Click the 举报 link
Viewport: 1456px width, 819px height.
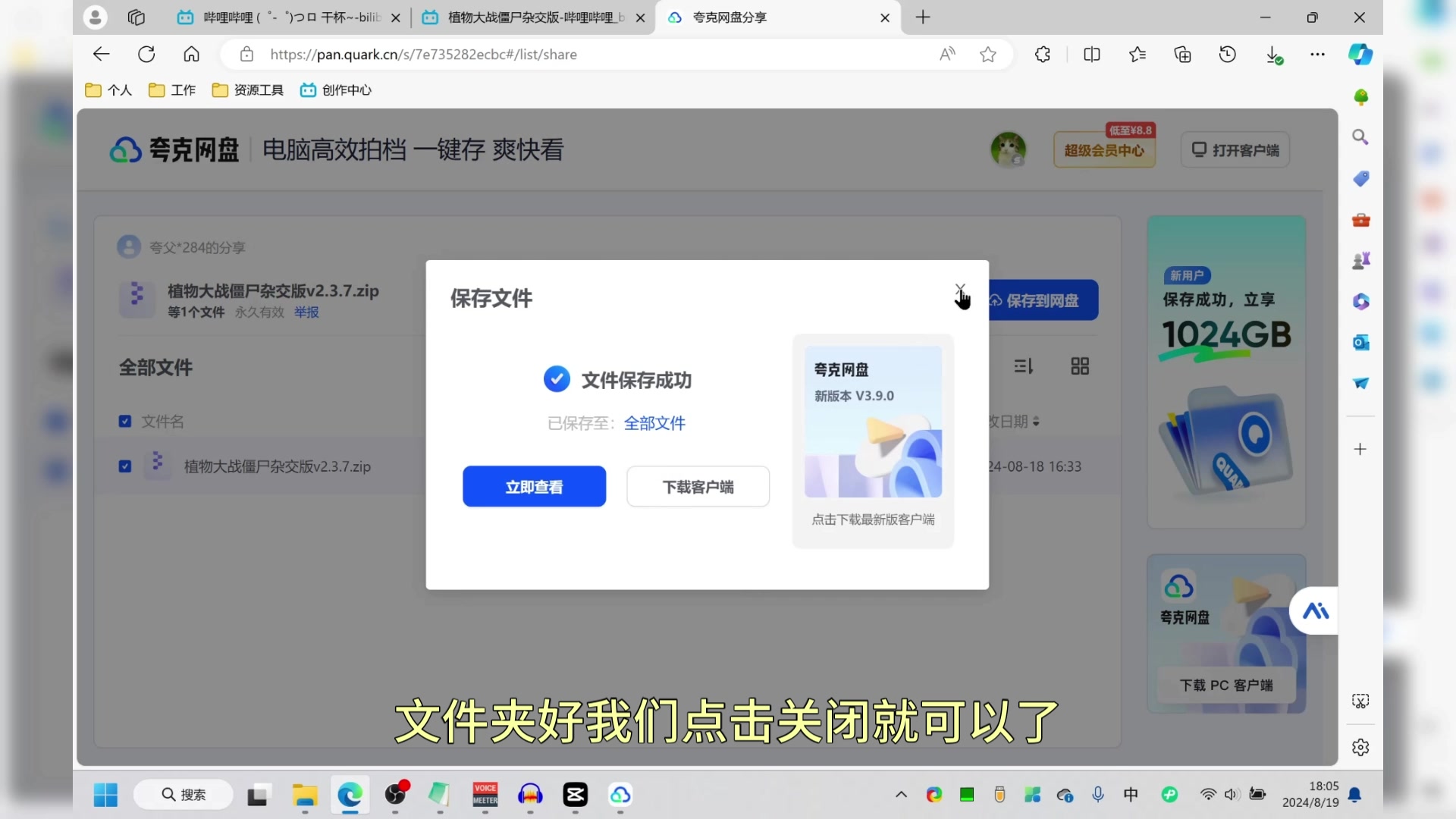click(306, 312)
